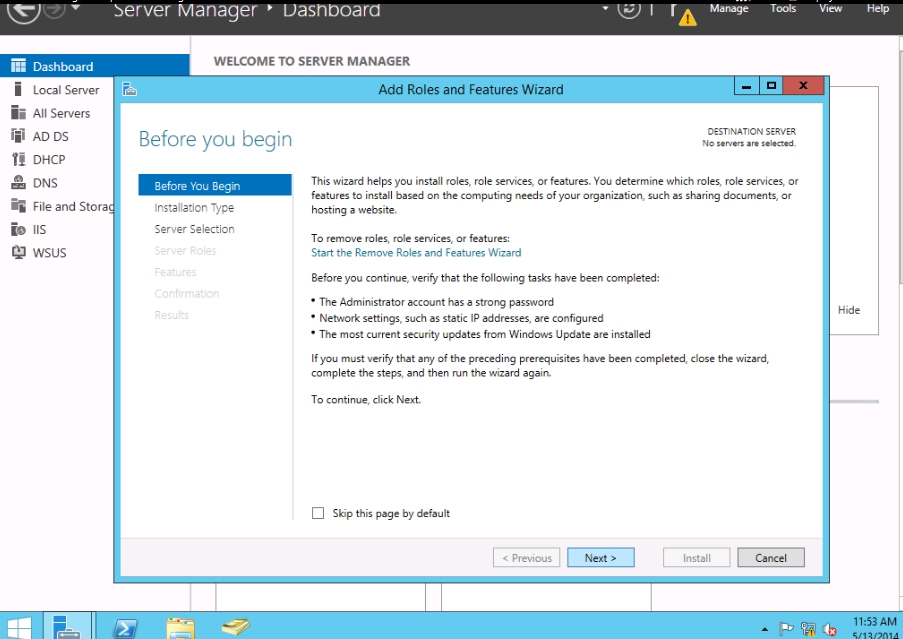This screenshot has width=903, height=639.
Task: Click the All Servers icon
Action: pyautogui.click(x=18, y=112)
